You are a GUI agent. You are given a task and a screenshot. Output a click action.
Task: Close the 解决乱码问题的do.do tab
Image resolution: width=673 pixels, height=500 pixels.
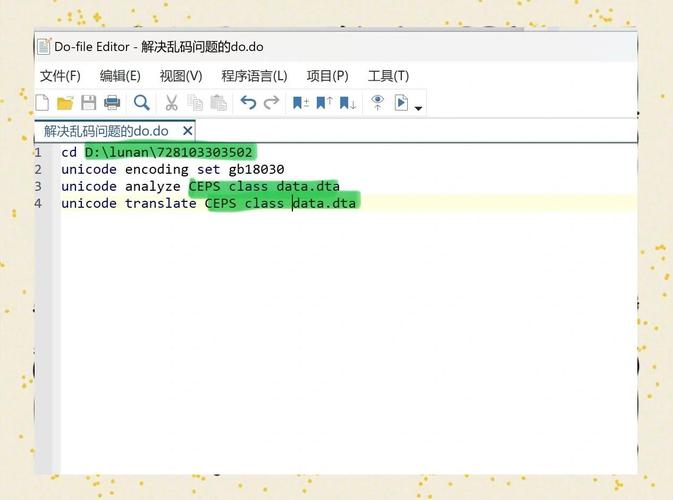tap(186, 131)
